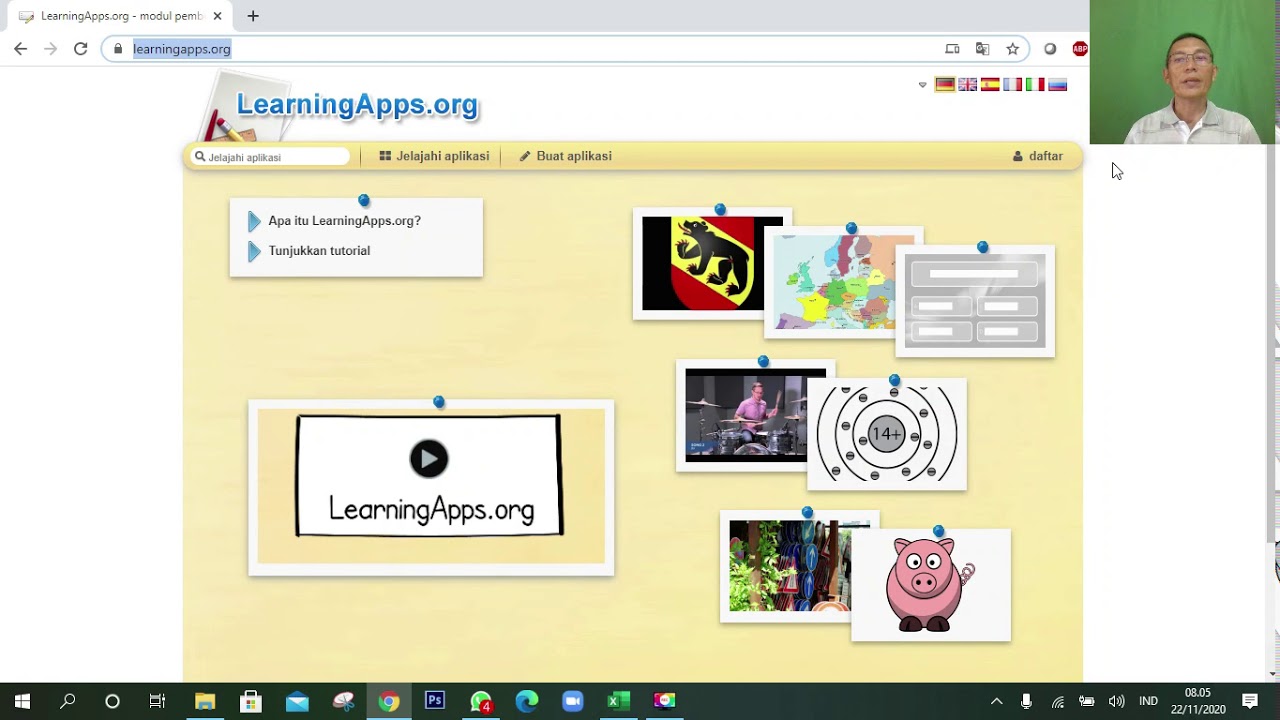Open Buat aplikasi menu

tap(565, 156)
